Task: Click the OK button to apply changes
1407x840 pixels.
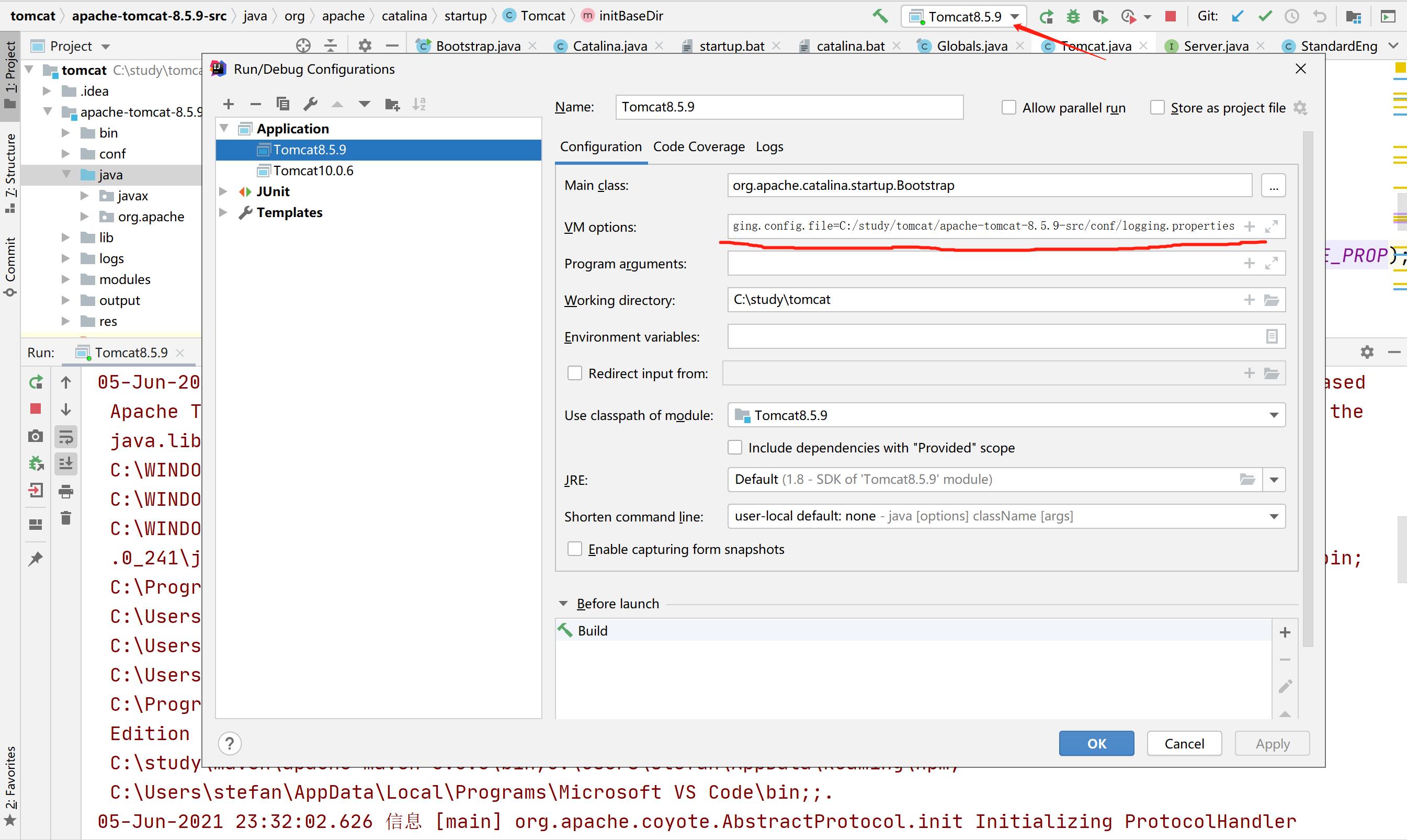Action: pos(1096,743)
